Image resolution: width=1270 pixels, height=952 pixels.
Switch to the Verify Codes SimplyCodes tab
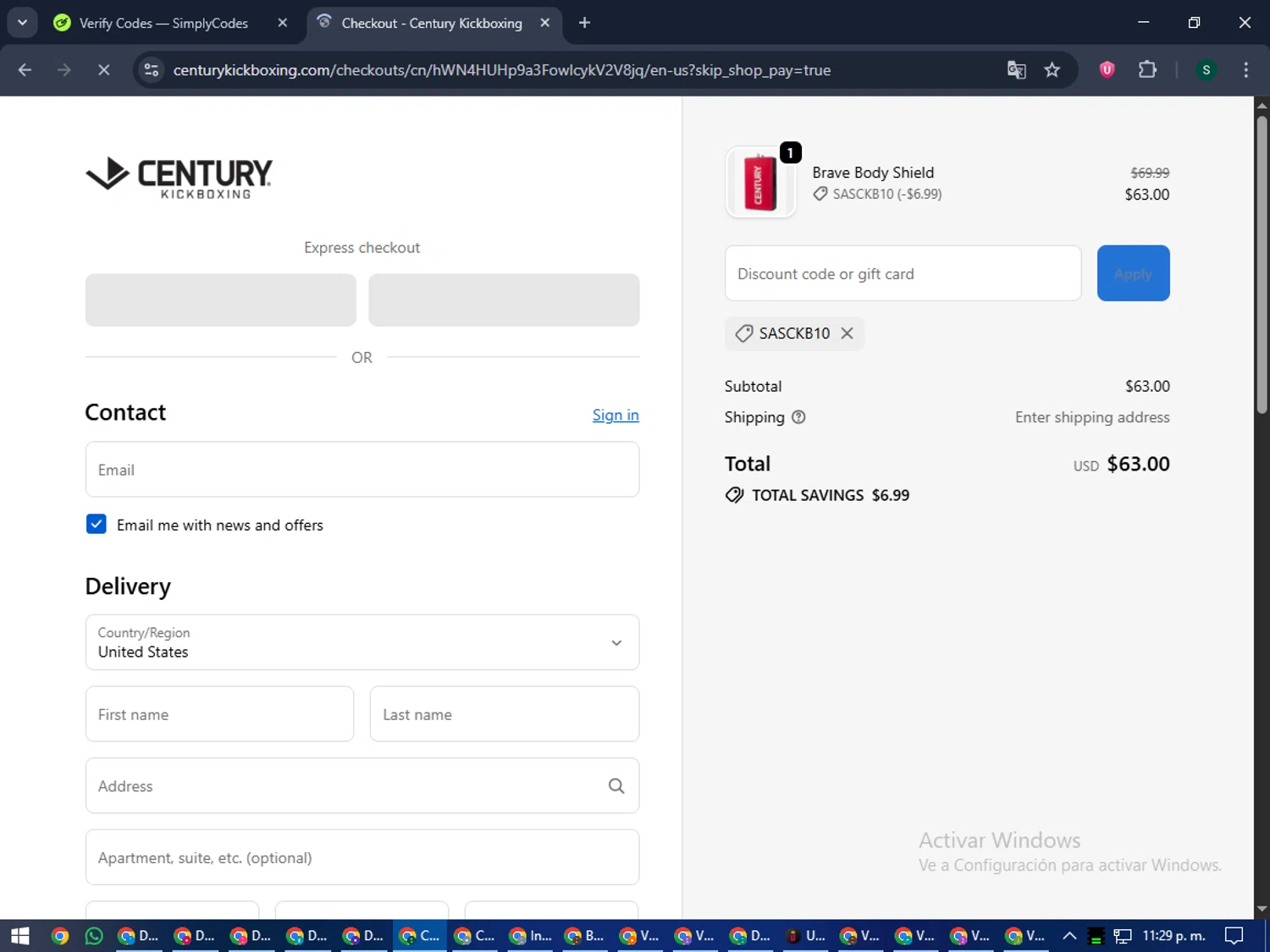[x=163, y=23]
